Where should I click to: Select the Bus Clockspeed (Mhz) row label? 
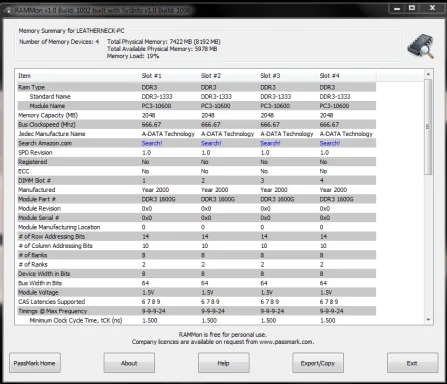pyautogui.click(x=47, y=125)
